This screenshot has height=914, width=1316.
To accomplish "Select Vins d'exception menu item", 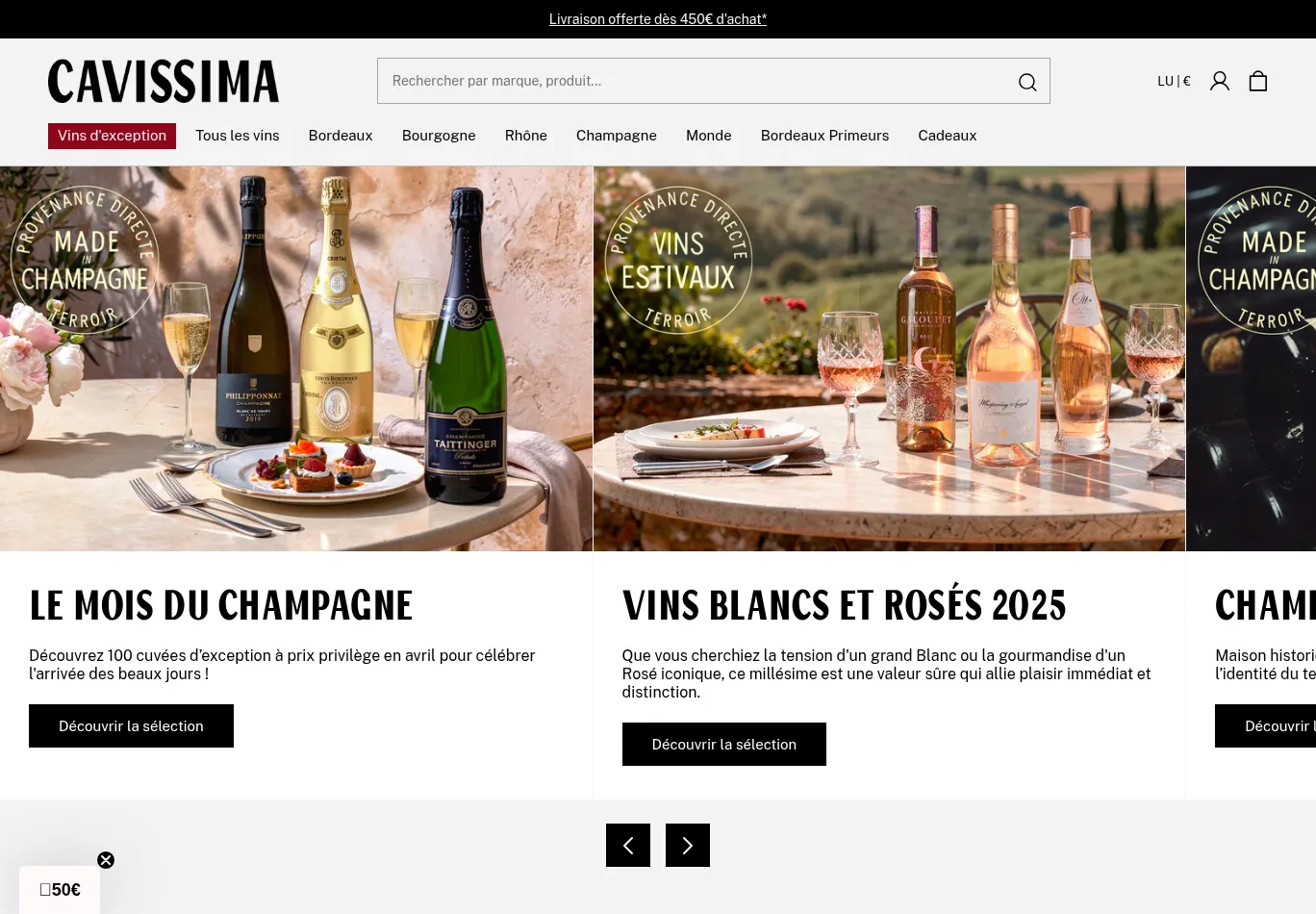I will (x=112, y=136).
